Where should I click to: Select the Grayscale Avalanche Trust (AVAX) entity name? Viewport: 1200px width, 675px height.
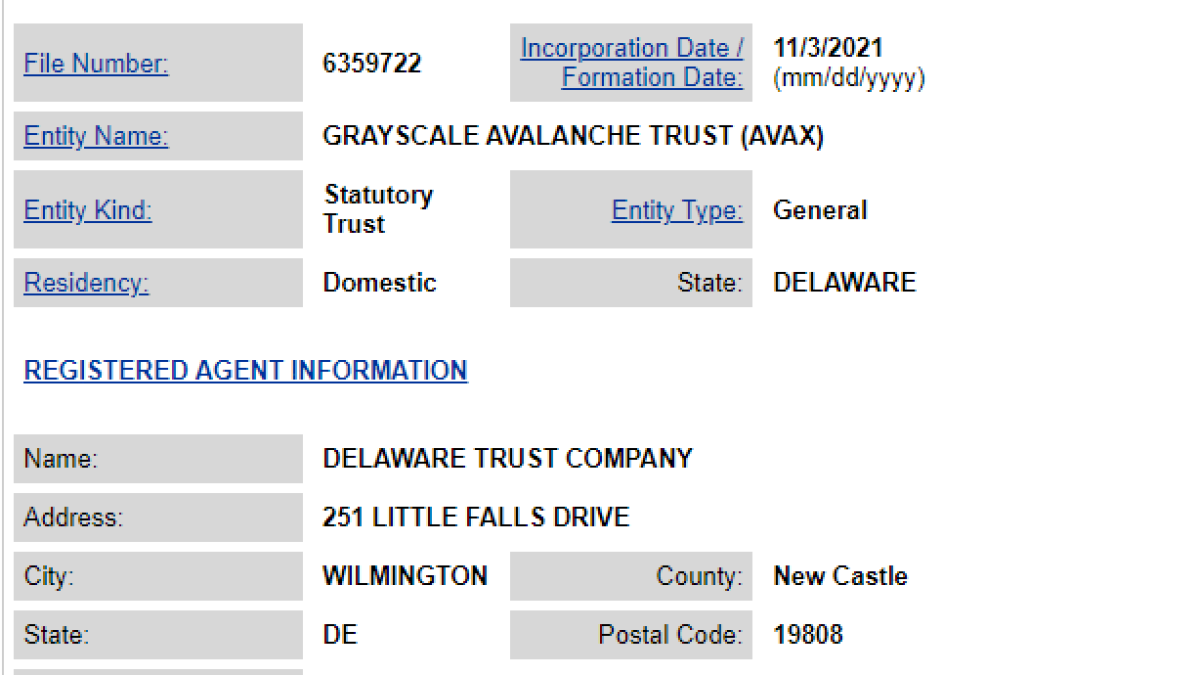573,136
